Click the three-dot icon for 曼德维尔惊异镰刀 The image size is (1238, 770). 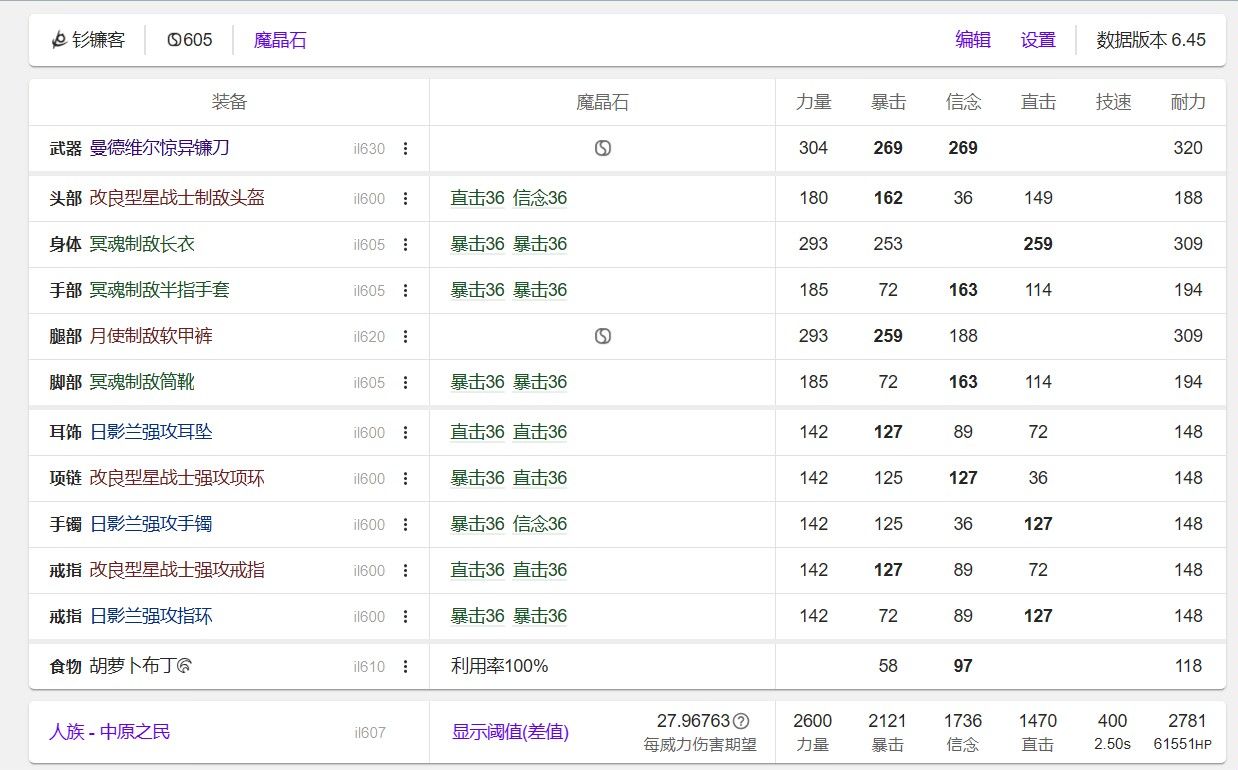coord(405,149)
